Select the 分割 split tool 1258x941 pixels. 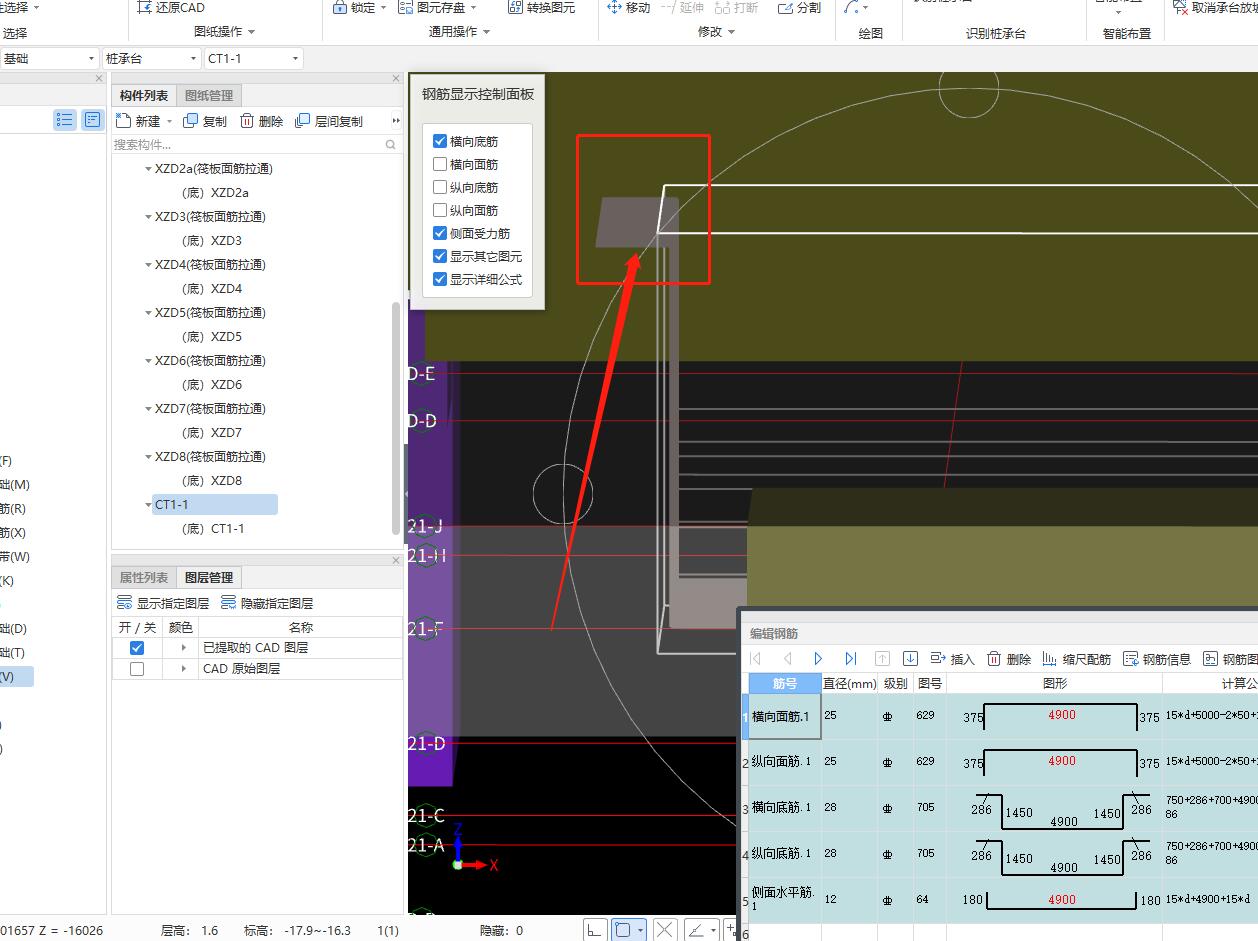tap(799, 7)
